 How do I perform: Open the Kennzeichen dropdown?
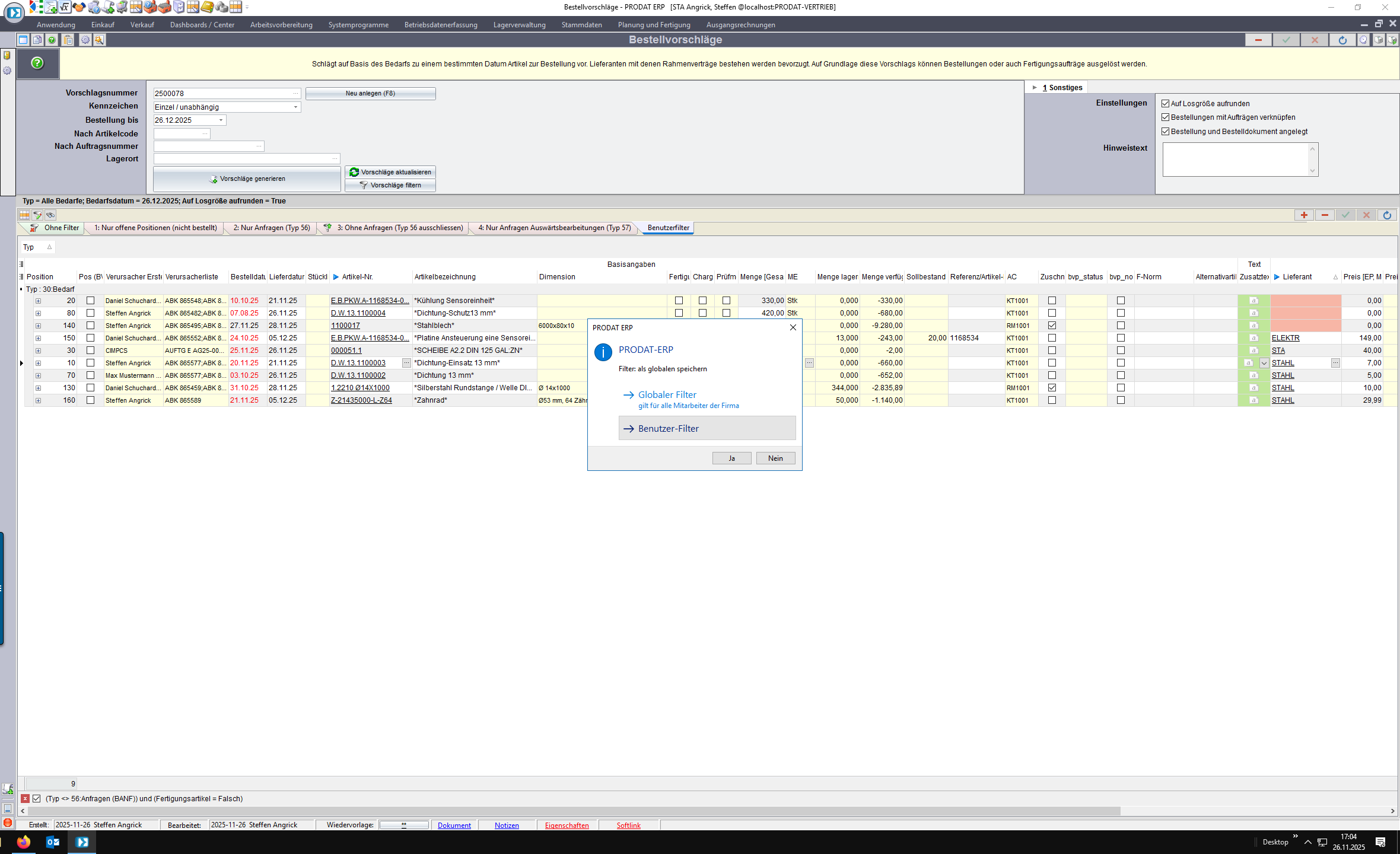click(295, 107)
